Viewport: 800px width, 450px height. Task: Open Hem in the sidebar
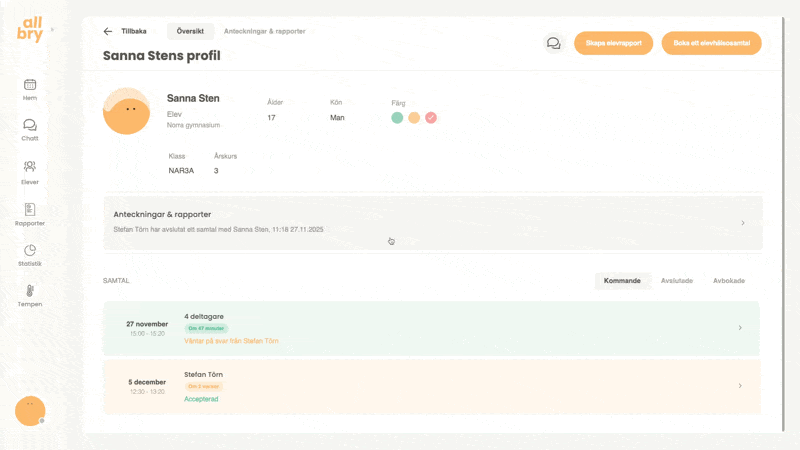click(30, 87)
